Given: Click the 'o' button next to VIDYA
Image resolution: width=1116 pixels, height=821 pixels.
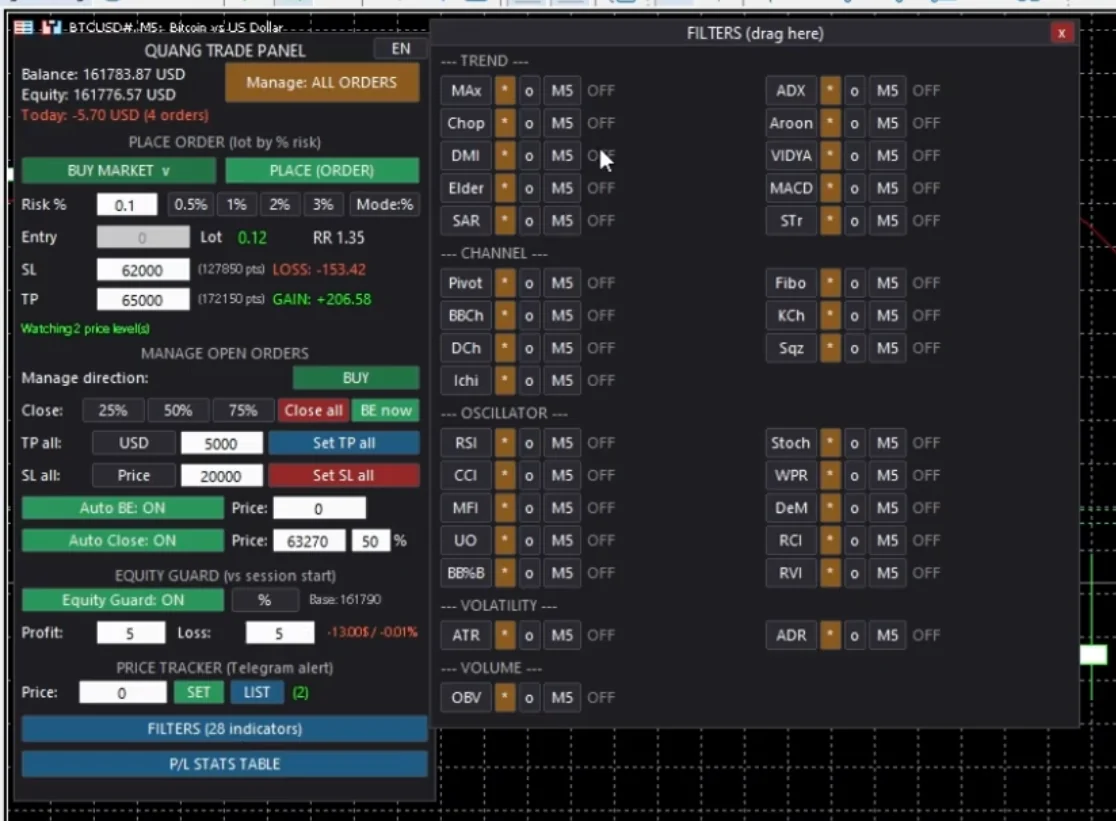Looking at the screenshot, I should coord(854,156).
